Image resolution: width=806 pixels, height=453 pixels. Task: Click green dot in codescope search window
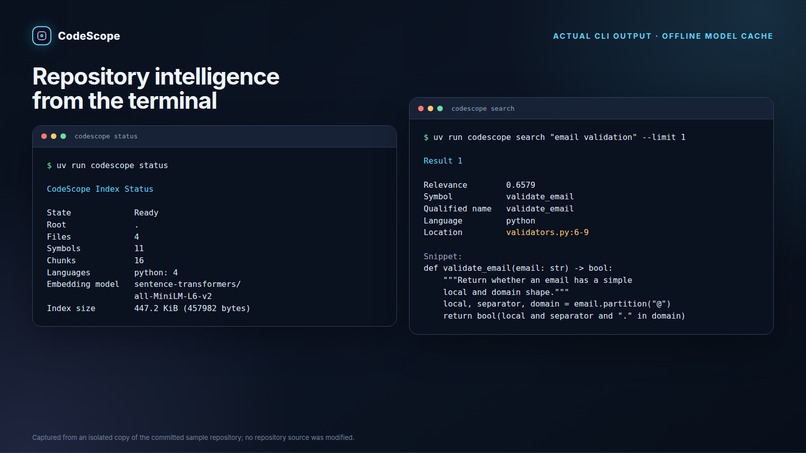(440, 108)
